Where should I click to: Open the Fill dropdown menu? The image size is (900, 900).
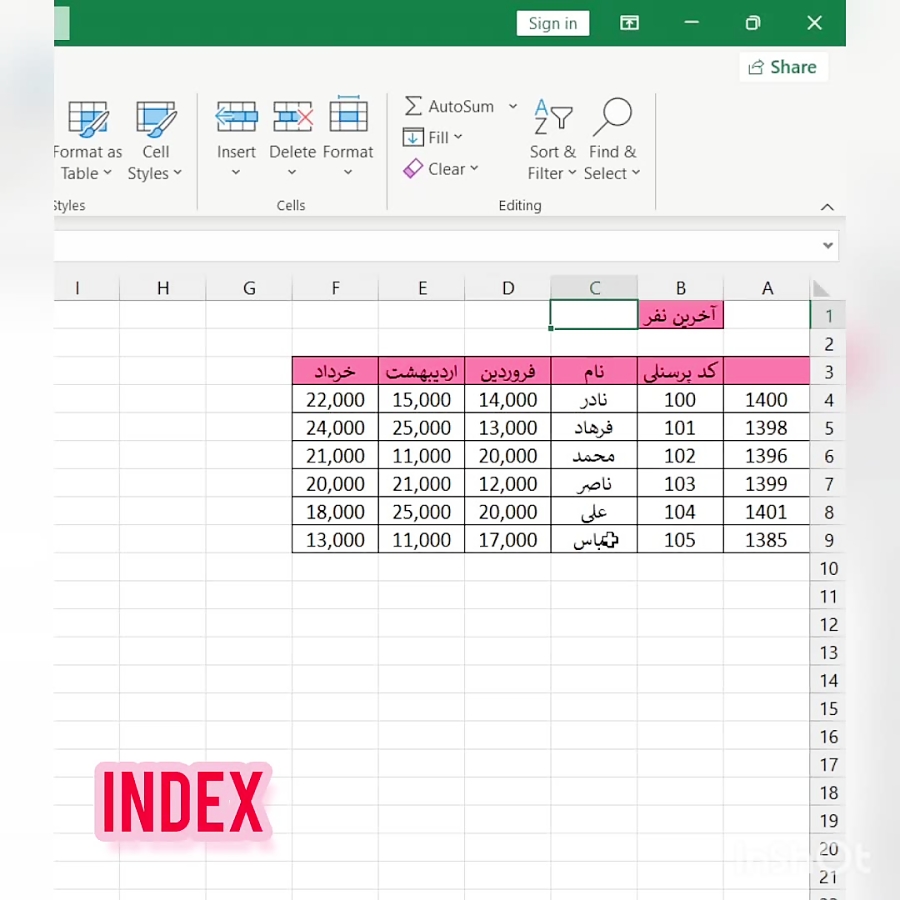[434, 138]
